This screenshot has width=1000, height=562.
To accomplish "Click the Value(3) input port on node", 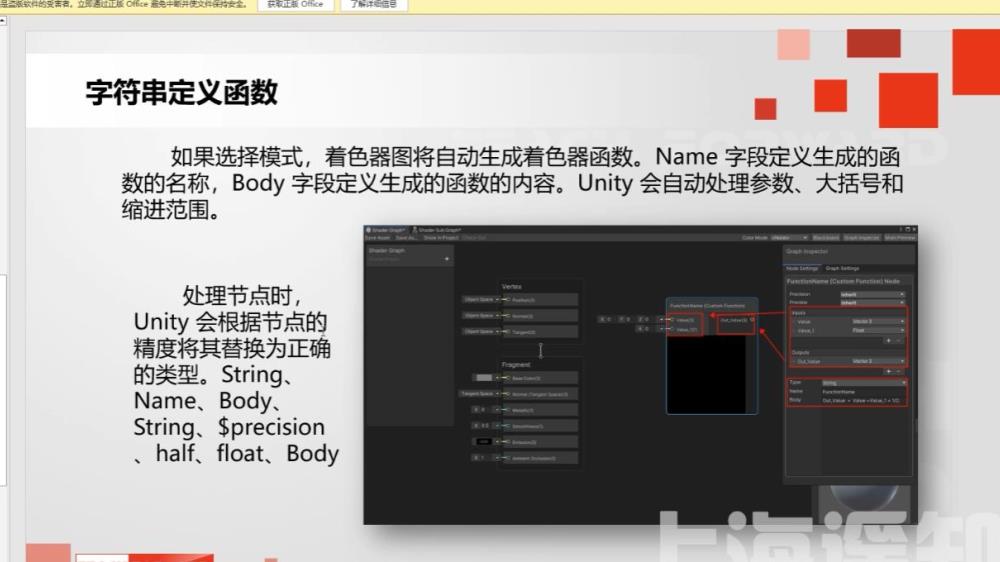I will [x=670, y=320].
